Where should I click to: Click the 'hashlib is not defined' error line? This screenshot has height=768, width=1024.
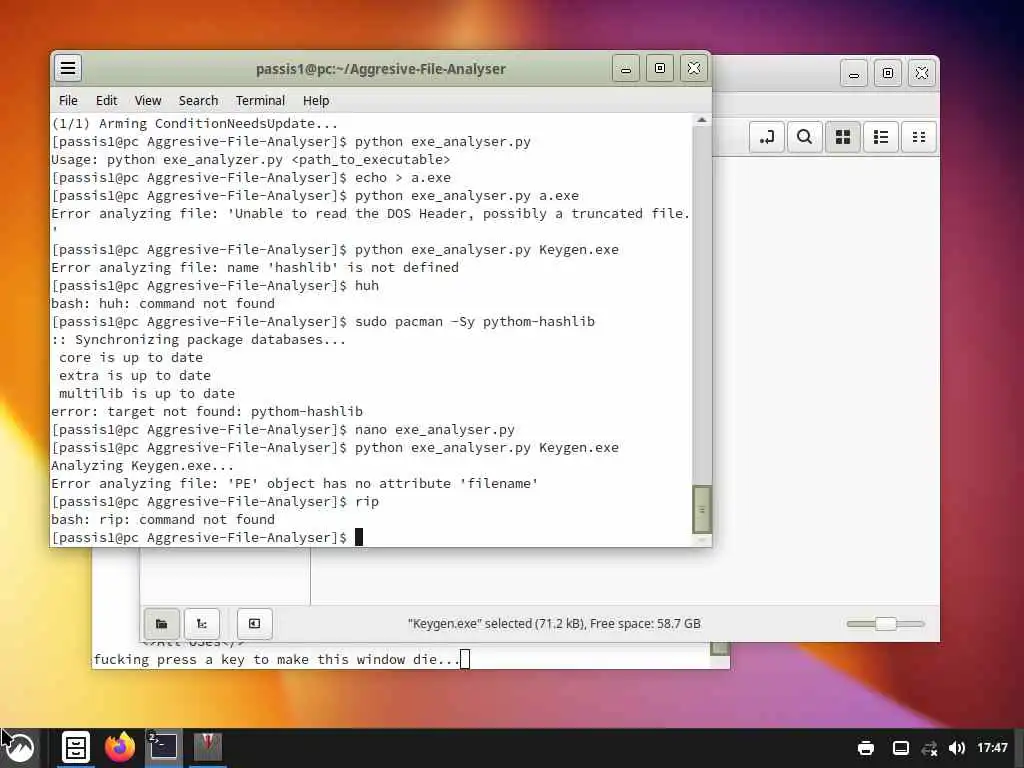pyautogui.click(x=255, y=268)
